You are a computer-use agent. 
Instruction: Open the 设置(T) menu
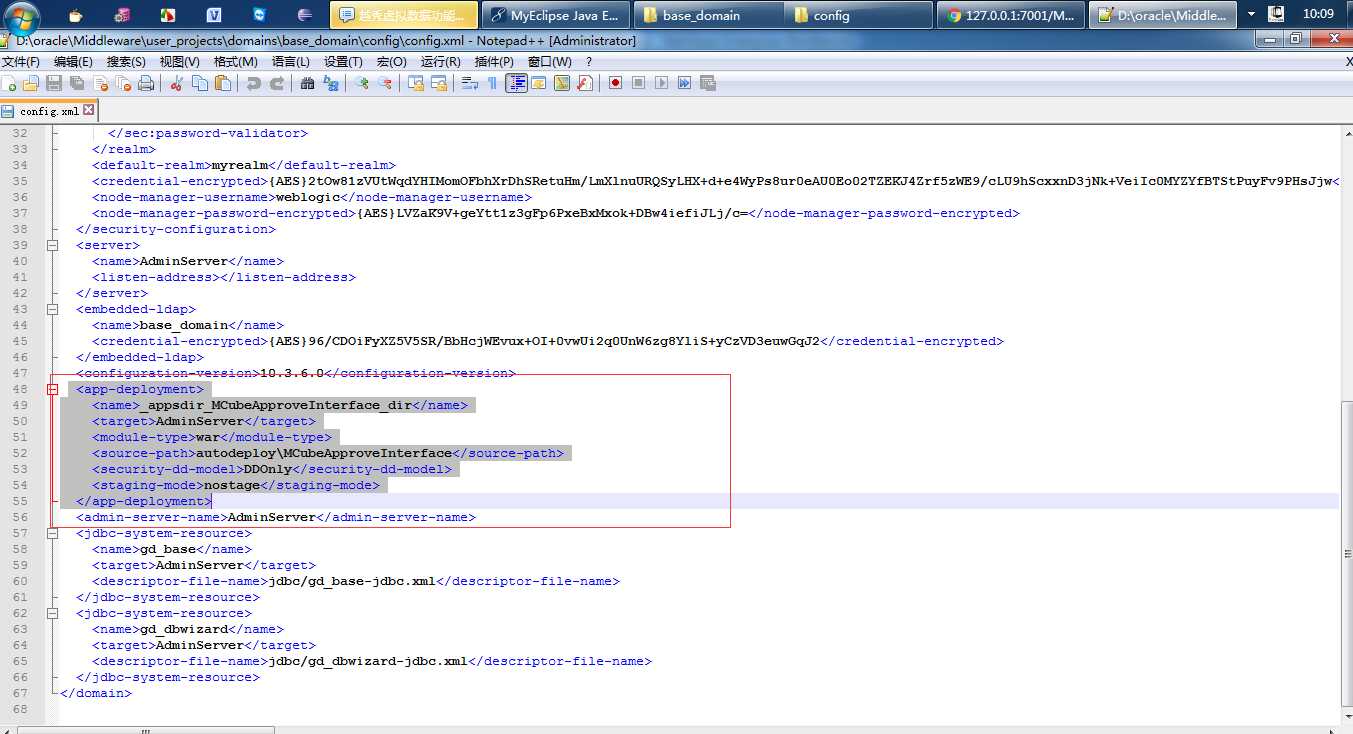click(x=343, y=62)
